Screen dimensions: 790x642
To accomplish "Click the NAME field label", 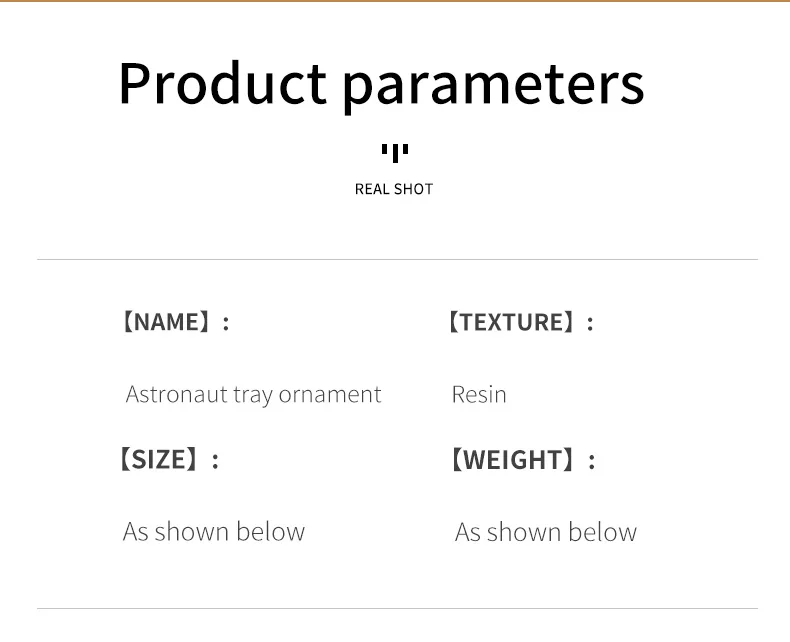I will pos(174,322).
